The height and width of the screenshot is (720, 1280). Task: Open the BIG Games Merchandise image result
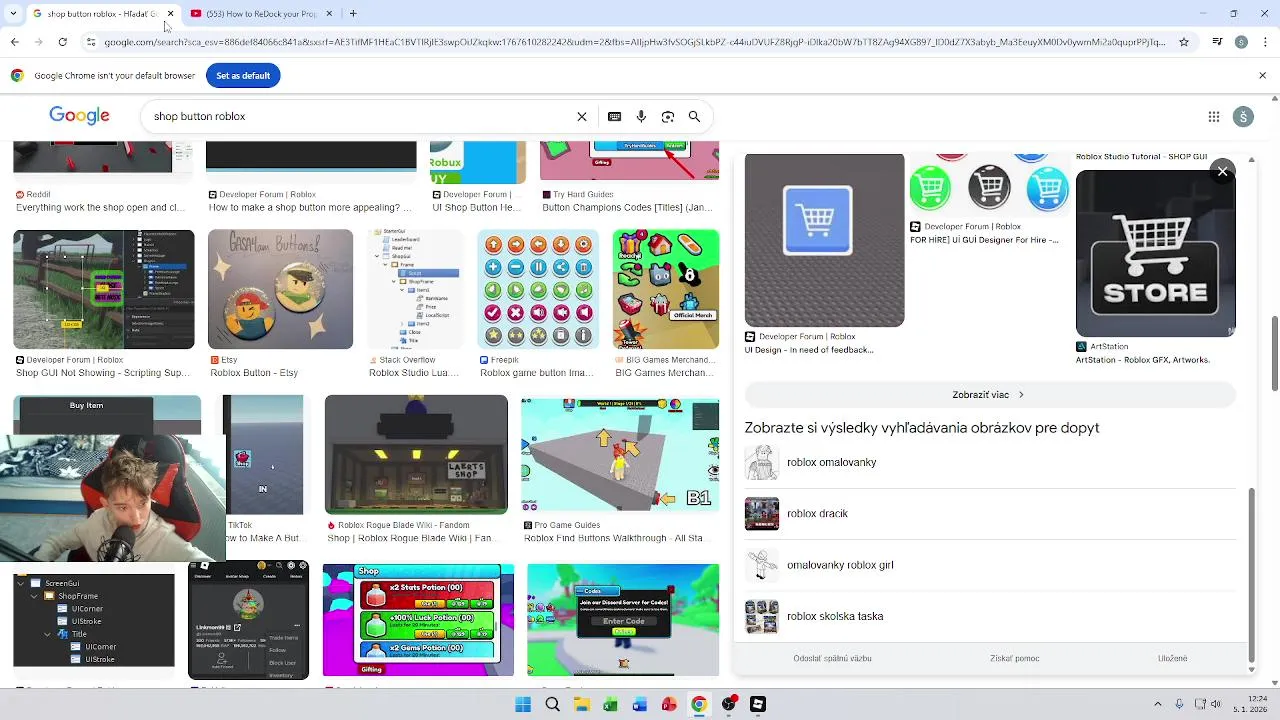[666, 289]
